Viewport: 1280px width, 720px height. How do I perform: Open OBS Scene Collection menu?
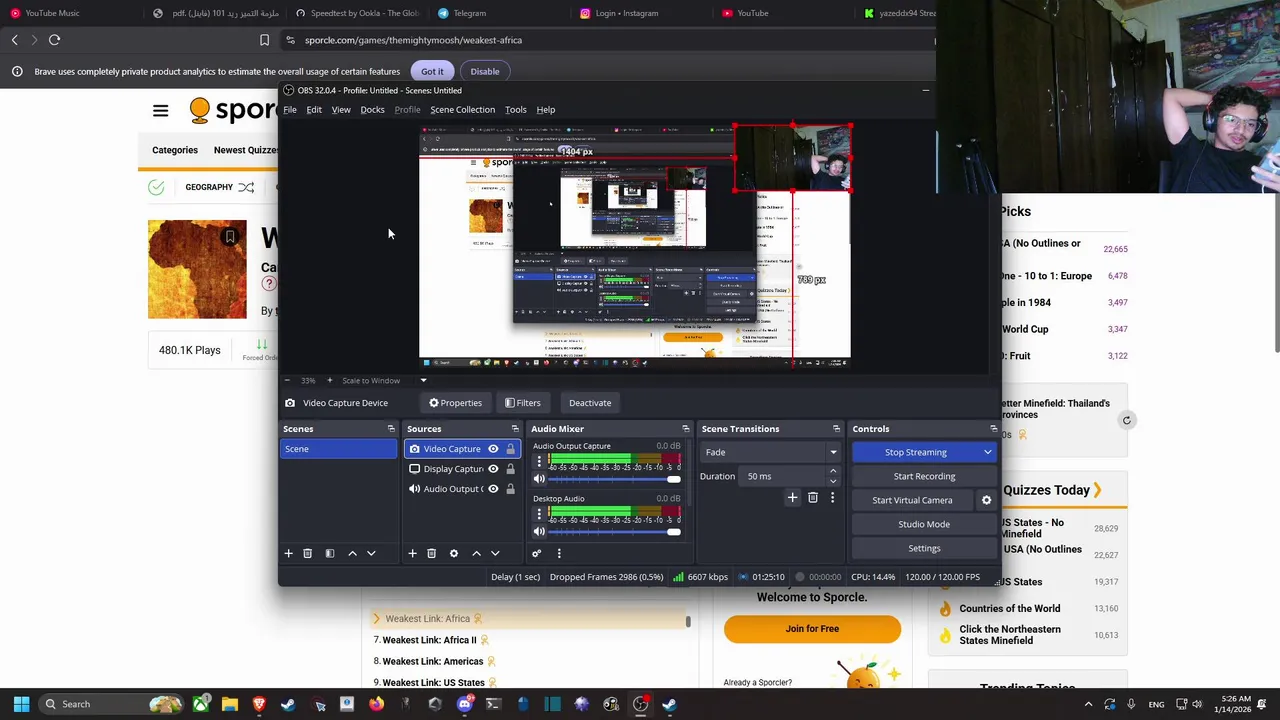pos(462,110)
